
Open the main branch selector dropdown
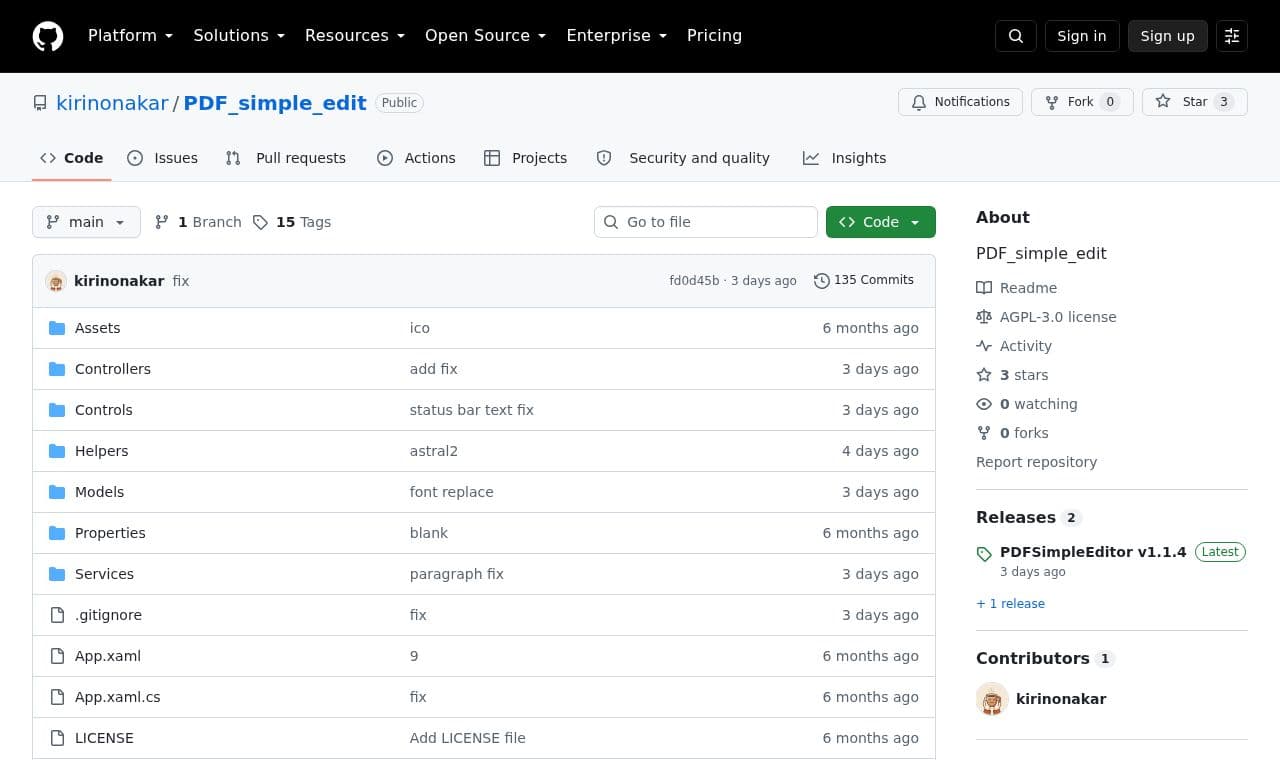pyautogui.click(x=86, y=222)
